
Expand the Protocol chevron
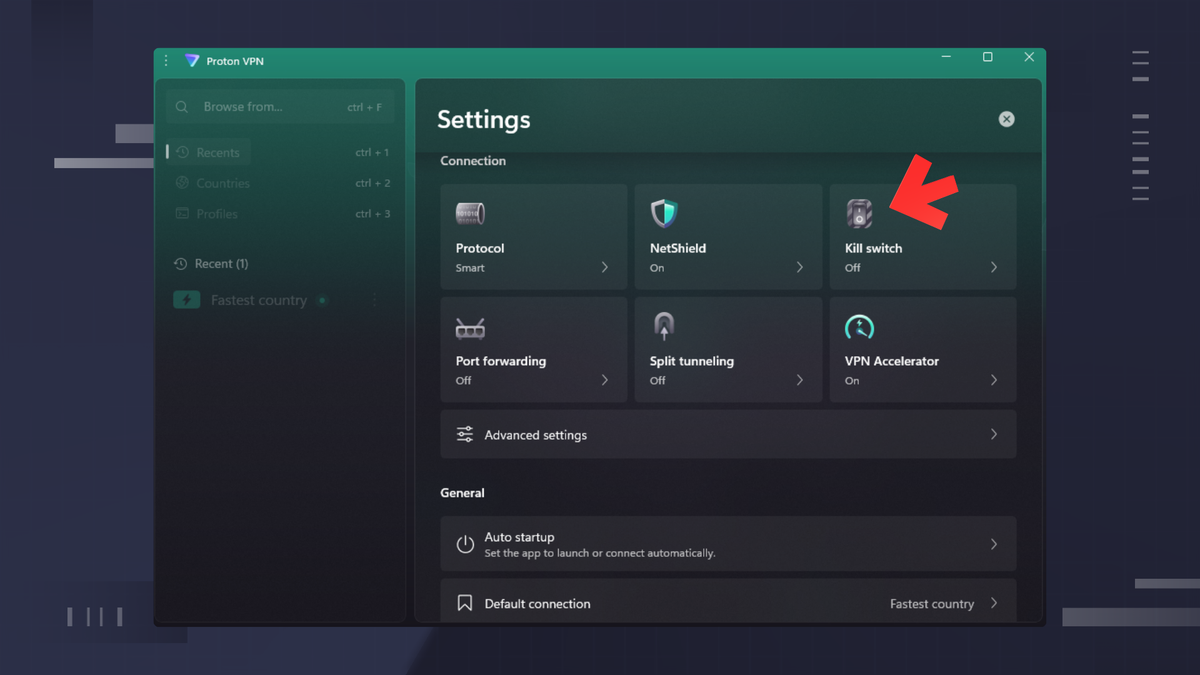point(605,267)
